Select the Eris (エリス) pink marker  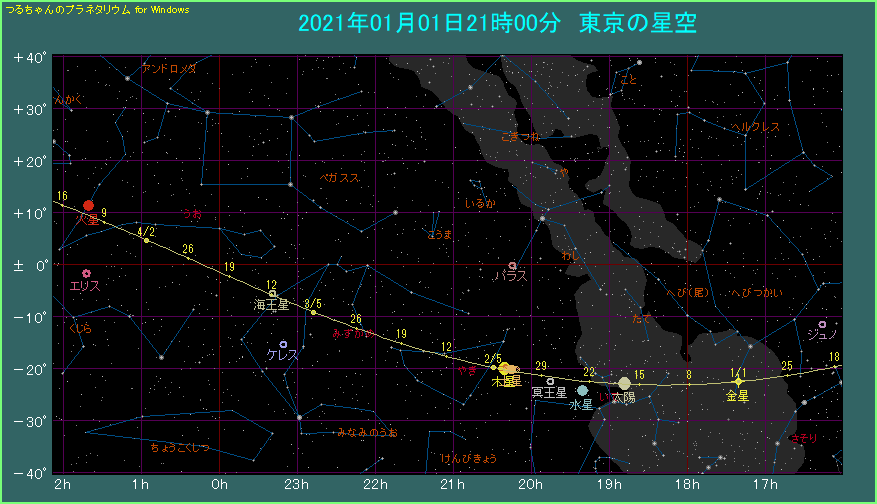pyautogui.click(x=86, y=273)
